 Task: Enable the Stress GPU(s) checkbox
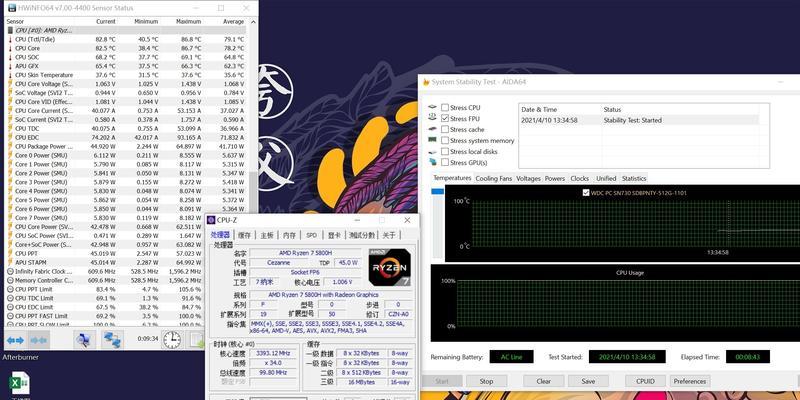445,162
